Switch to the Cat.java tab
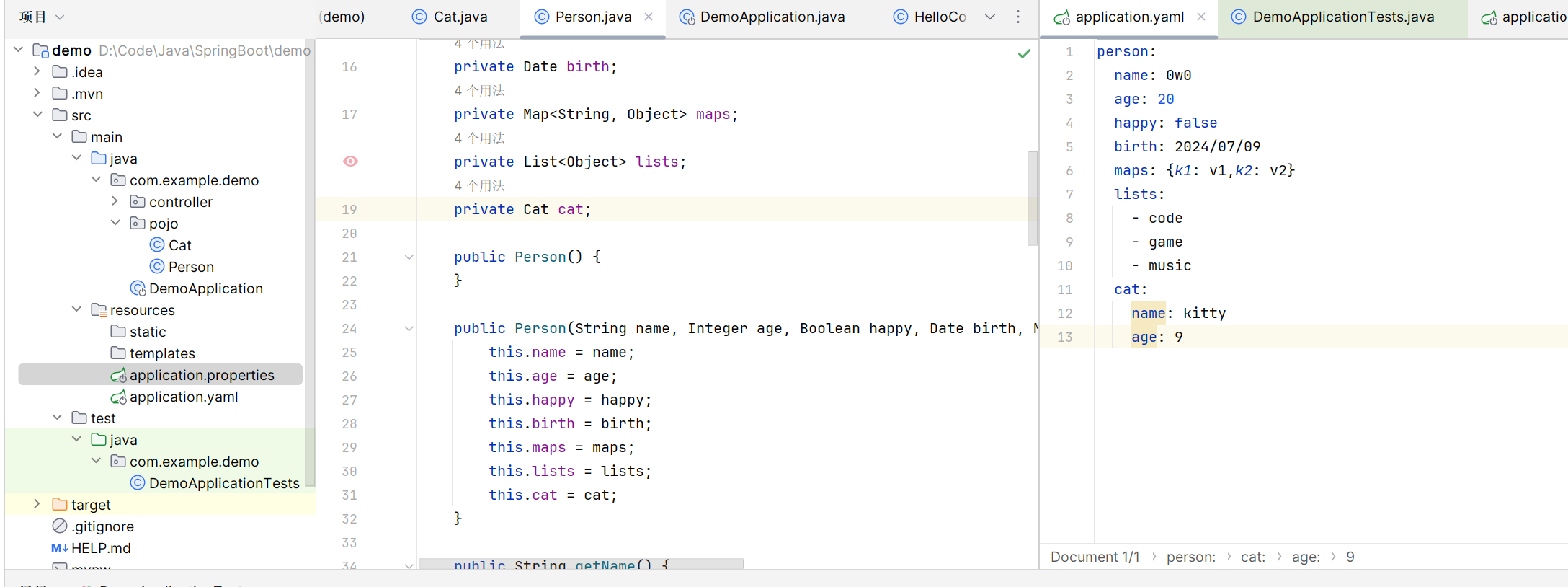This screenshot has width=1568, height=587. tap(460, 17)
